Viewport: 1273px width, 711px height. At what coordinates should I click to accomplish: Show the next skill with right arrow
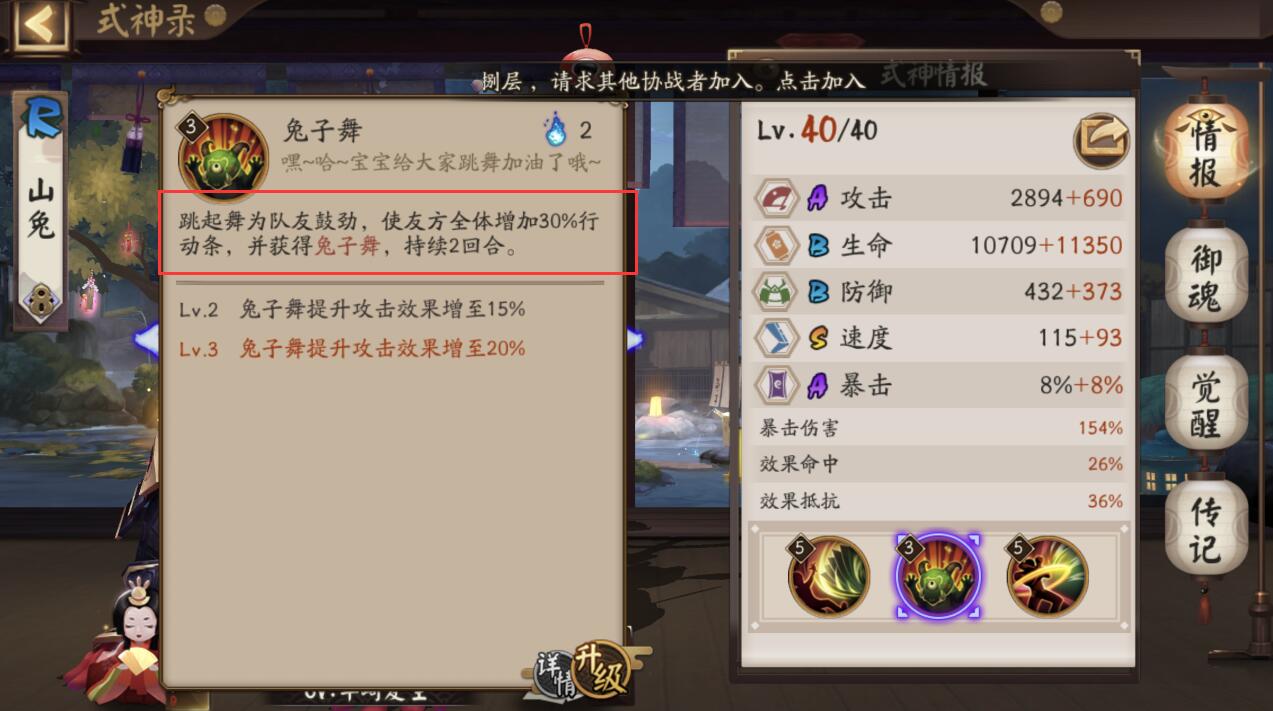click(635, 339)
